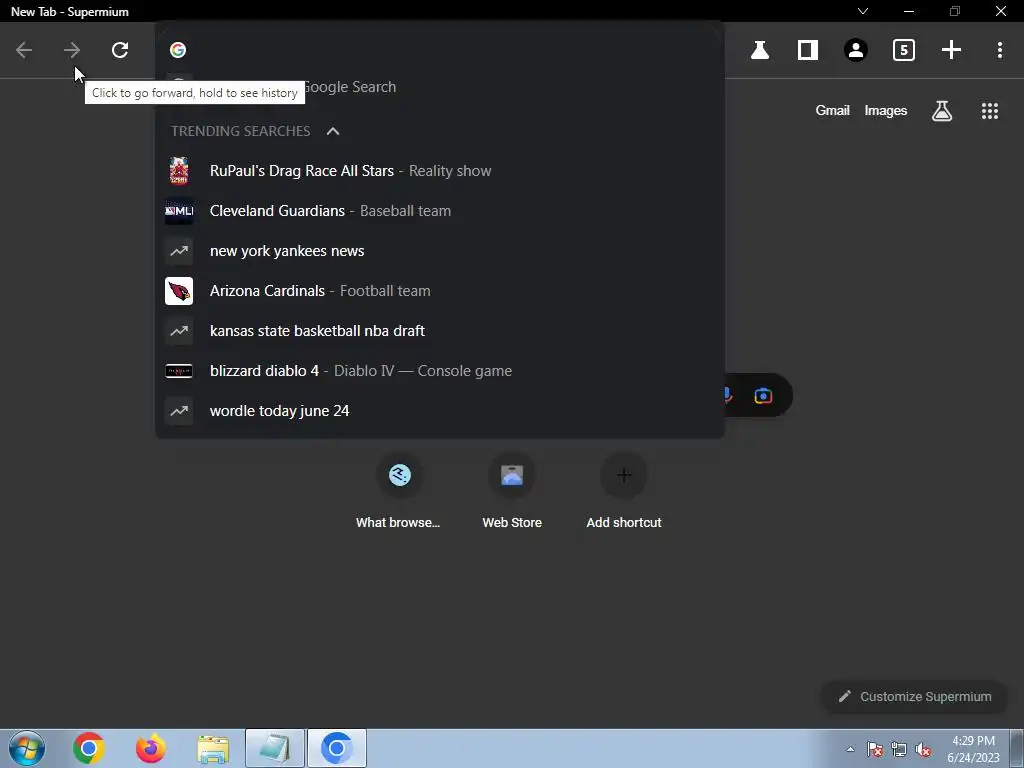Select kansas state basketball nba draft suggestion
Screen dimensions: 1024x768
(440, 330)
